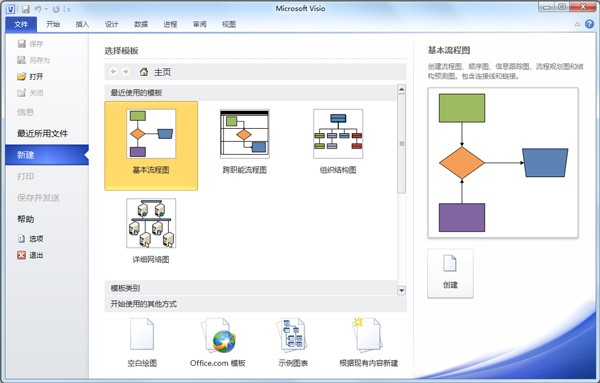The width and height of the screenshot is (600, 383).
Task: Switch to the 开始 ribbon tab
Action: [53, 24]
